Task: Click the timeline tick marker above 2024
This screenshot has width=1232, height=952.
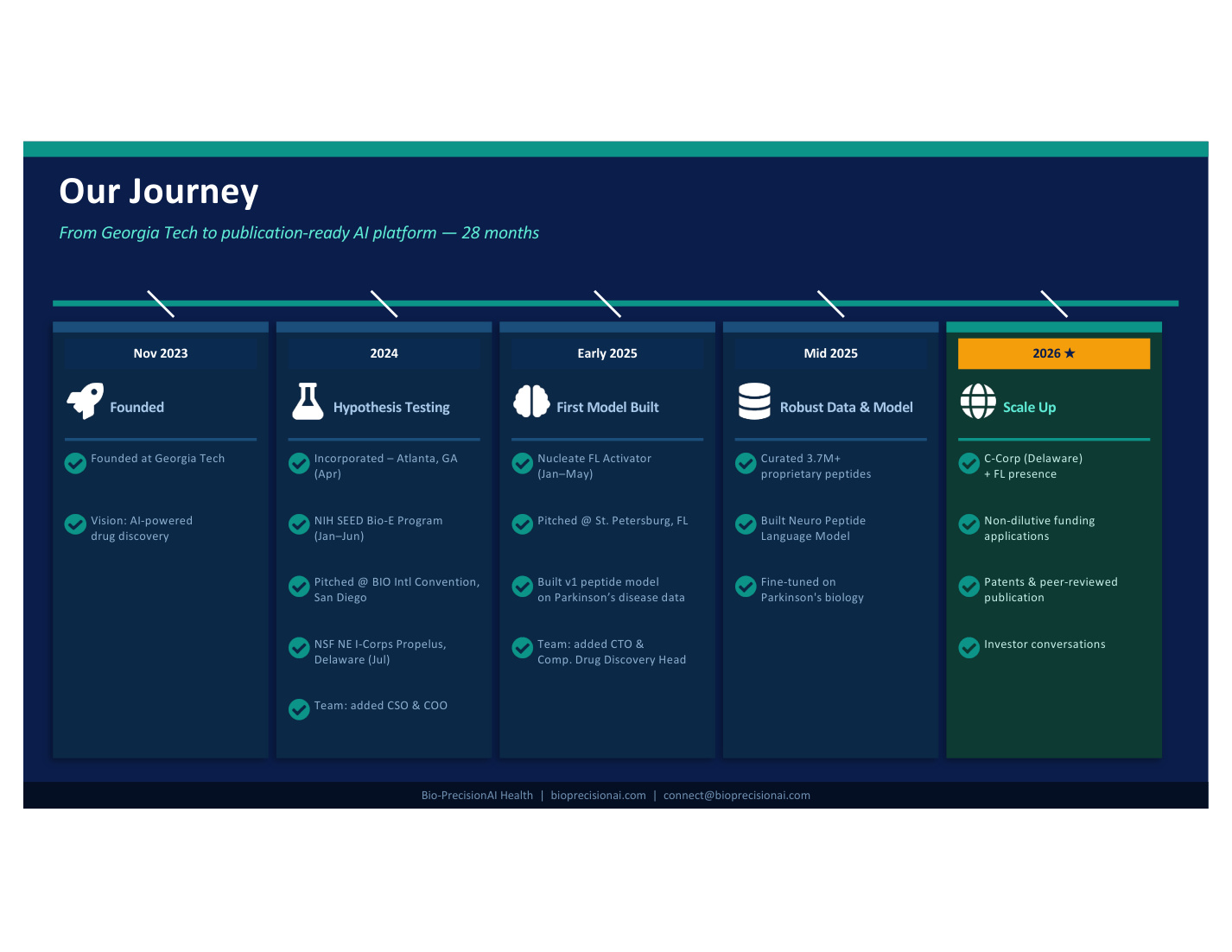Action: point(384,303)
